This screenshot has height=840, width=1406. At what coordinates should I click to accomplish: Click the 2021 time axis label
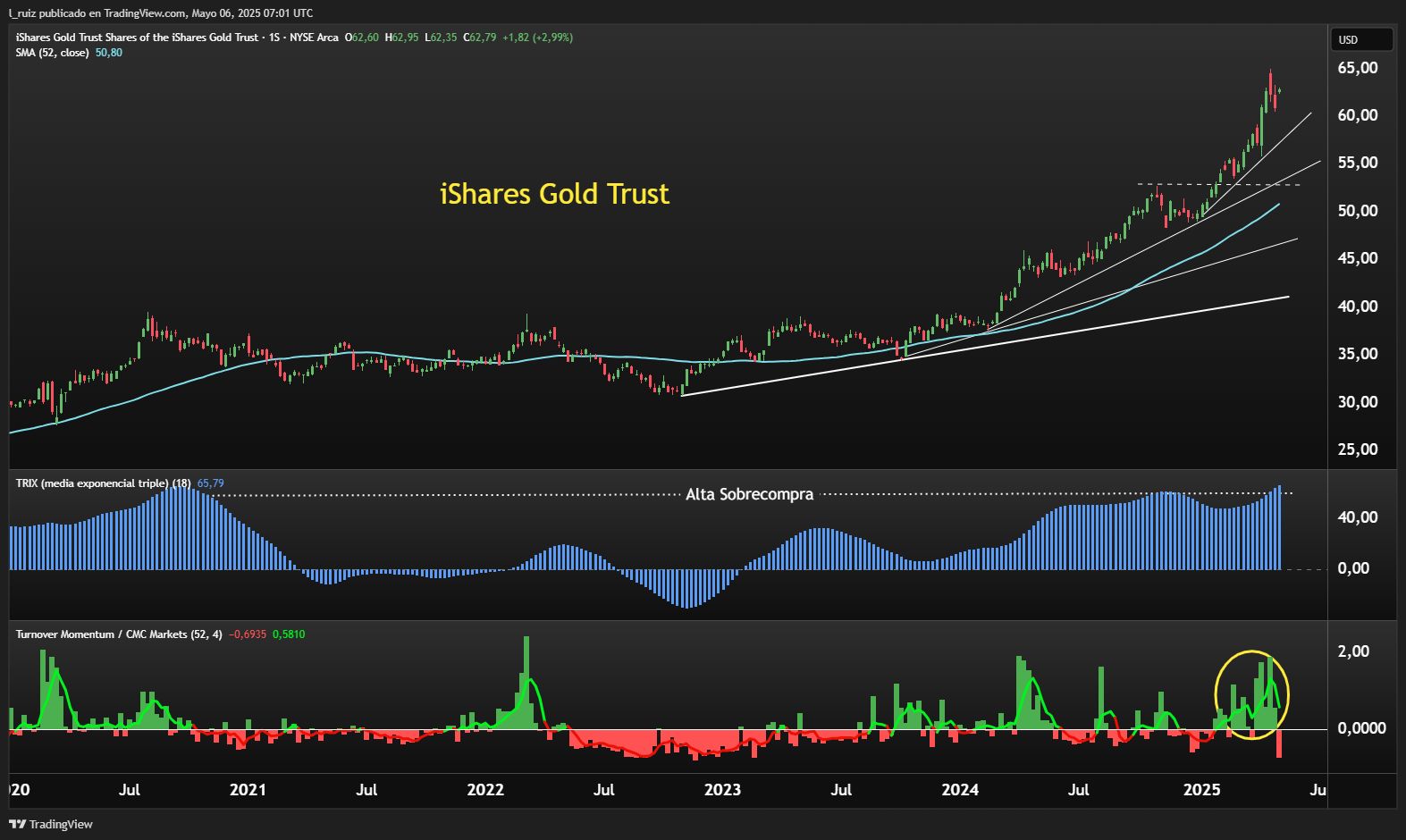pyautogui.click(x=248, y=790)
